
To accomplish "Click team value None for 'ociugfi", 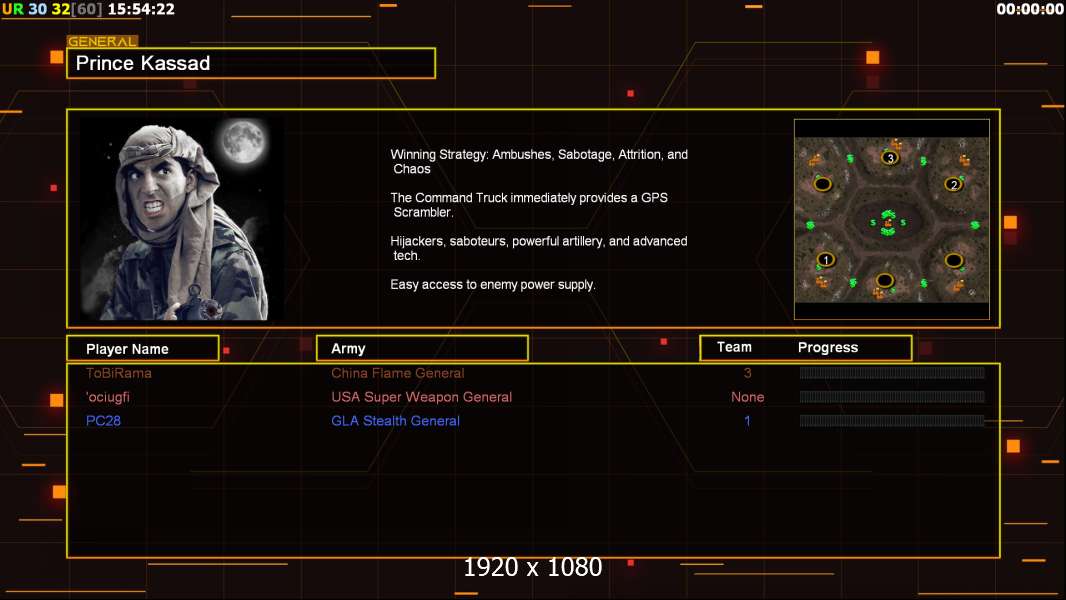I will tap(747, 397).
